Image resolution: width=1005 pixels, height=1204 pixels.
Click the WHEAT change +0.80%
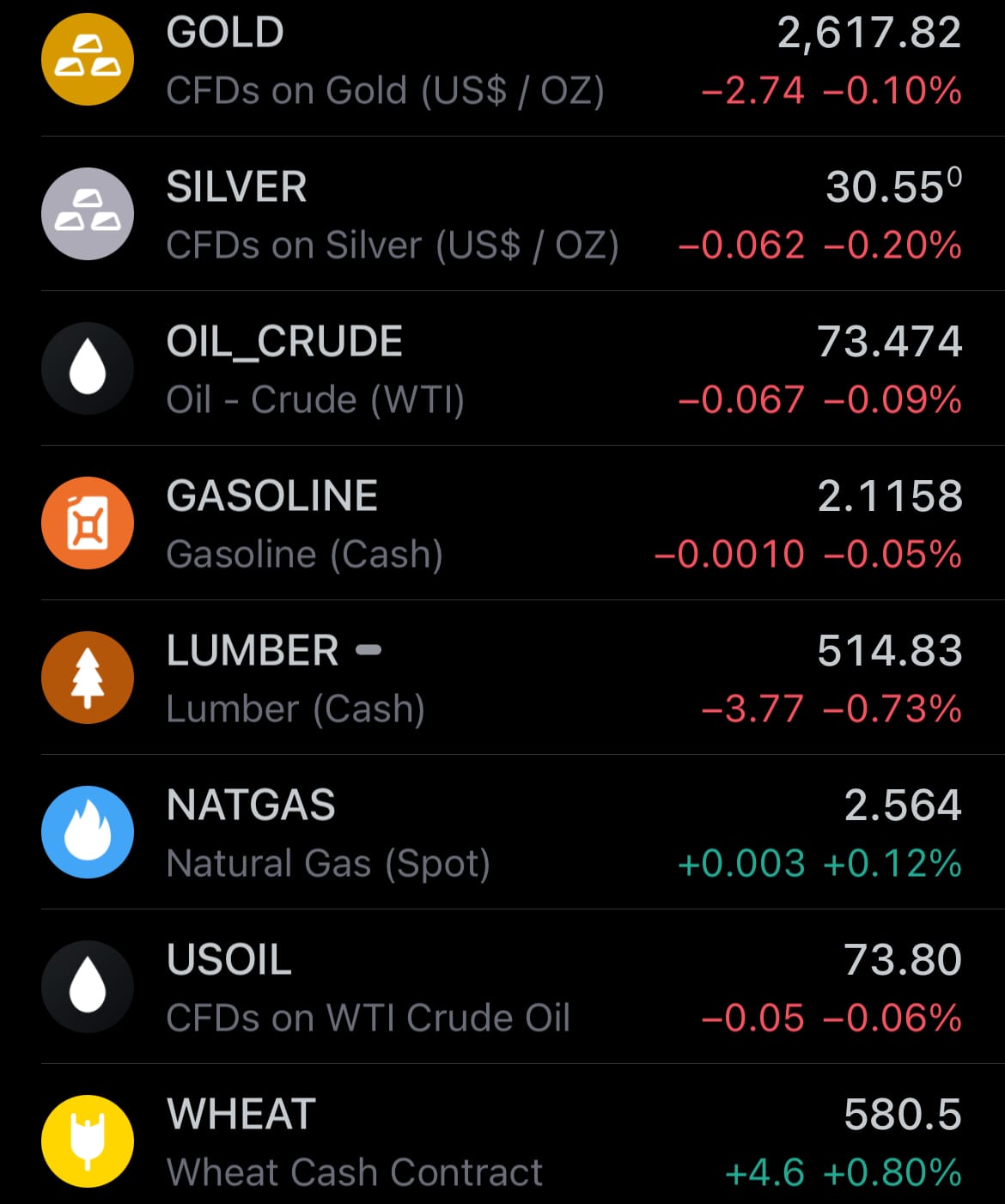[x=892, y=1173]
